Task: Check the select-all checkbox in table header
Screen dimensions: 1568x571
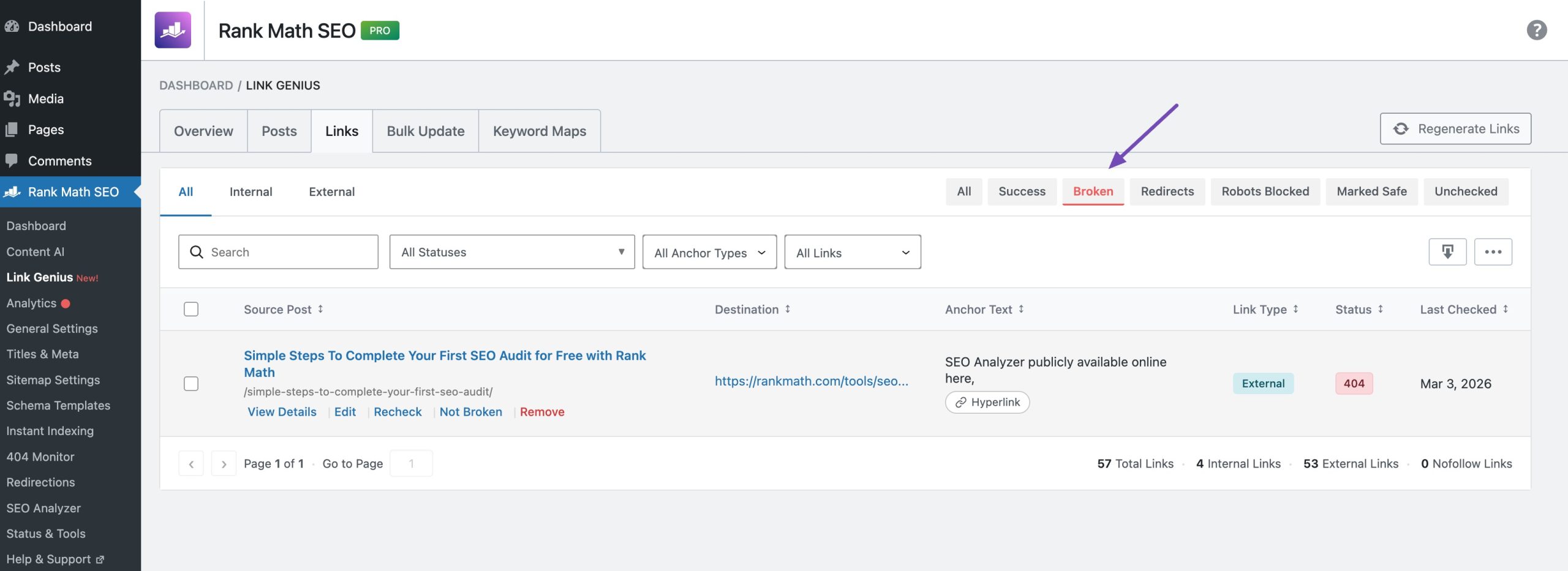Action: pos(191,309)
